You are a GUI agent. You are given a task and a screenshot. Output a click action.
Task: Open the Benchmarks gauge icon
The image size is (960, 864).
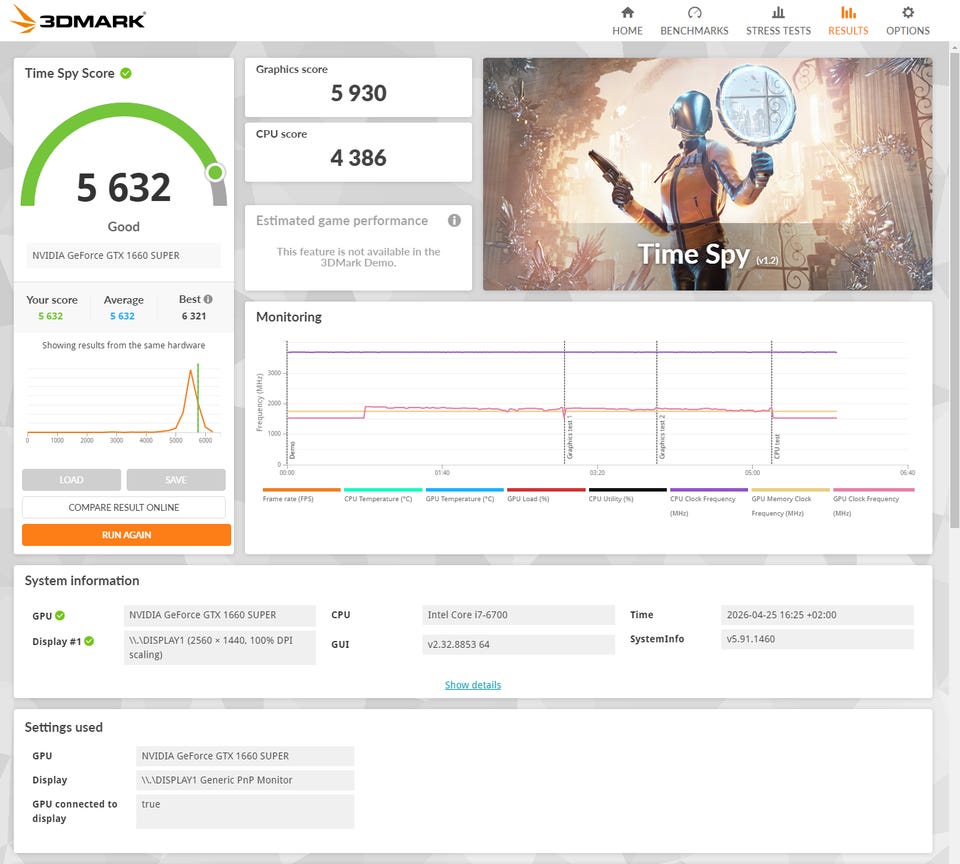click(x=694, y=13)
